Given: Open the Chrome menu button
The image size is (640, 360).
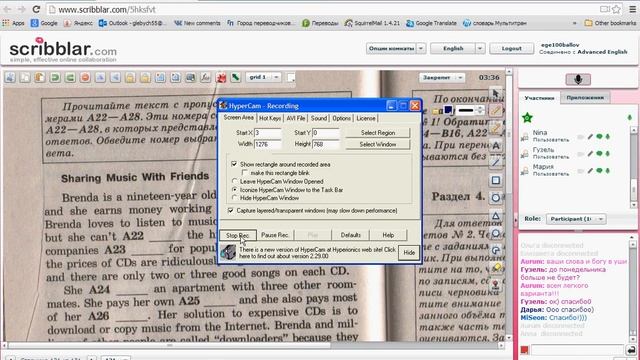Looking at the screenshot, I should coord(632,9).
